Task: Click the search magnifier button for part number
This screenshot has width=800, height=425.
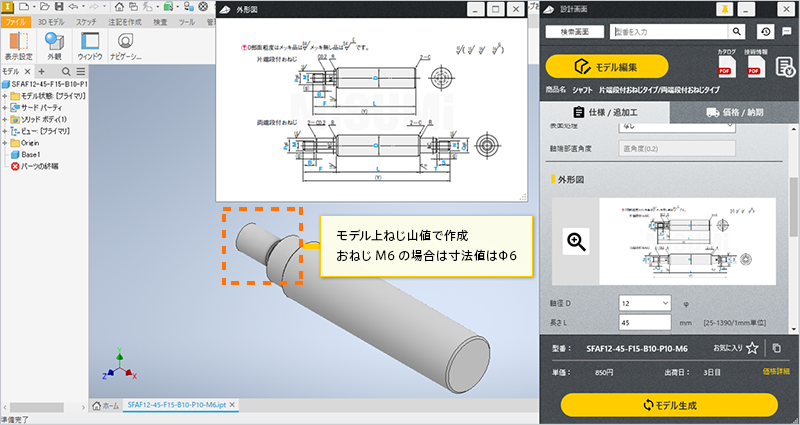Action: pos(736,32)
